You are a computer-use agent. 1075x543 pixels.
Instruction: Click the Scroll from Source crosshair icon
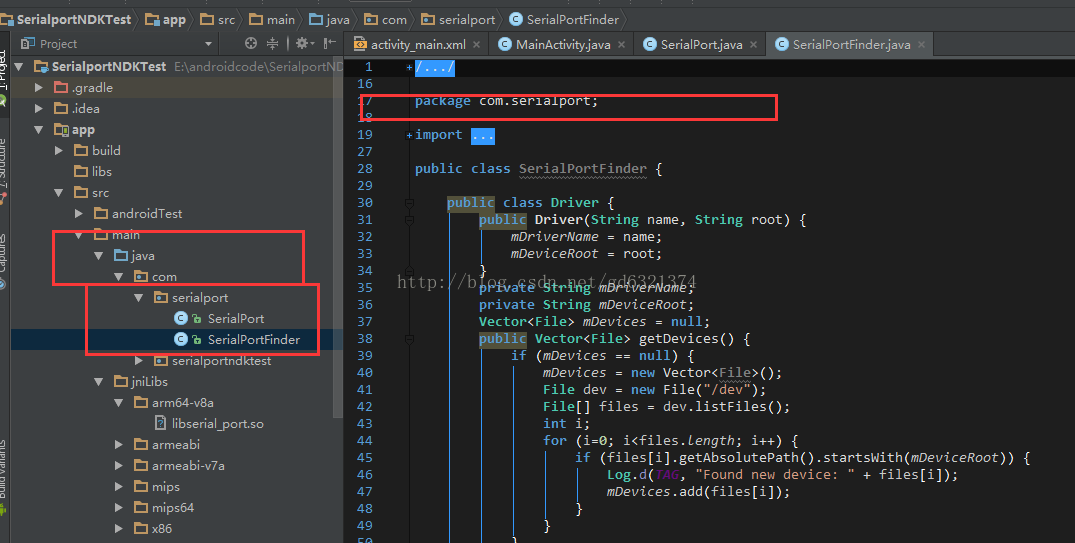click(251, 43)
